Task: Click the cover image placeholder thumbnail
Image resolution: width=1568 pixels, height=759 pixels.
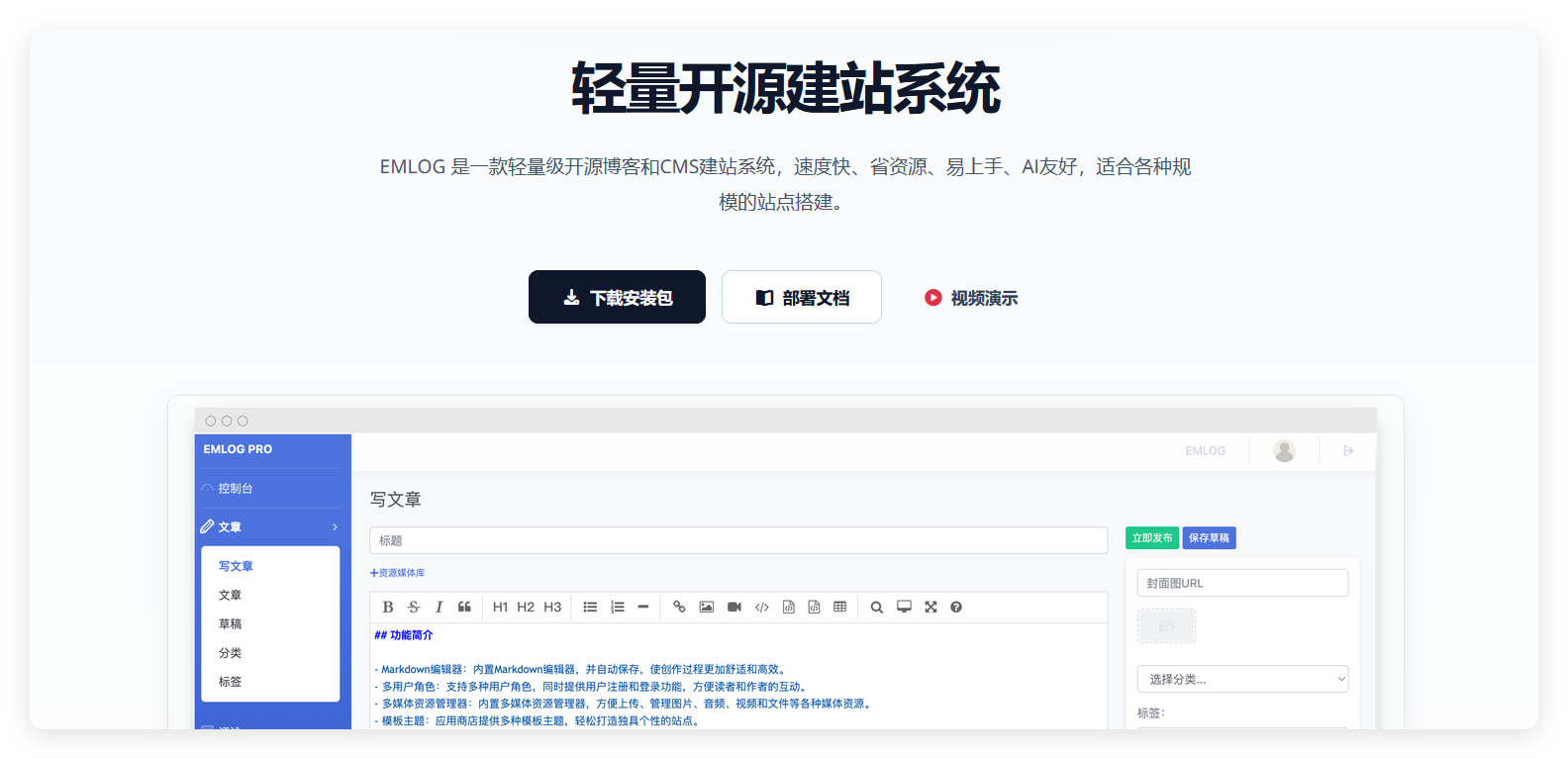Action: (1166, 625)
